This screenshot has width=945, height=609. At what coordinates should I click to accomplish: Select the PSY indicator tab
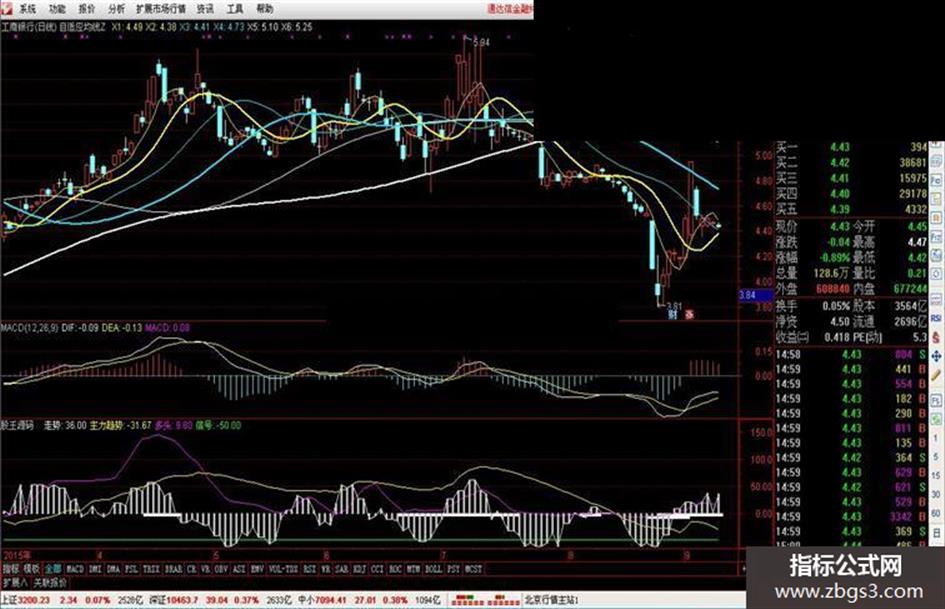coord(453,569)
